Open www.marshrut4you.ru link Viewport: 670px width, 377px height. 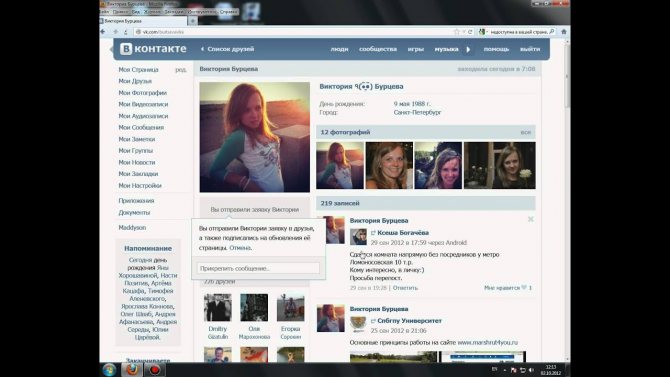tap(488, 343)
